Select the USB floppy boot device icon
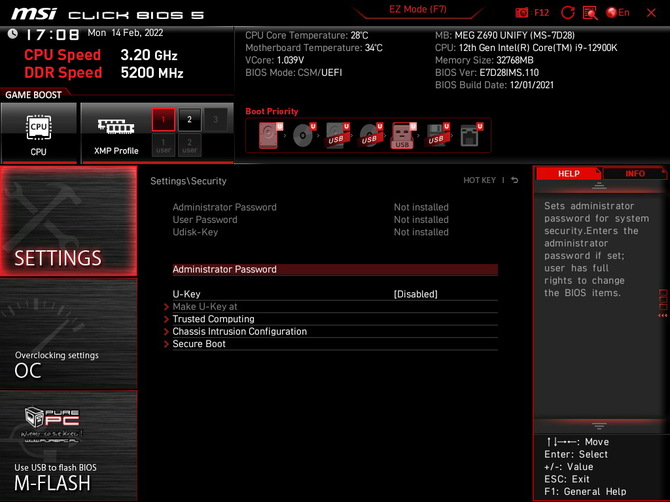The width and height of the screenshot is (670, 502). (x=437, y=135)
